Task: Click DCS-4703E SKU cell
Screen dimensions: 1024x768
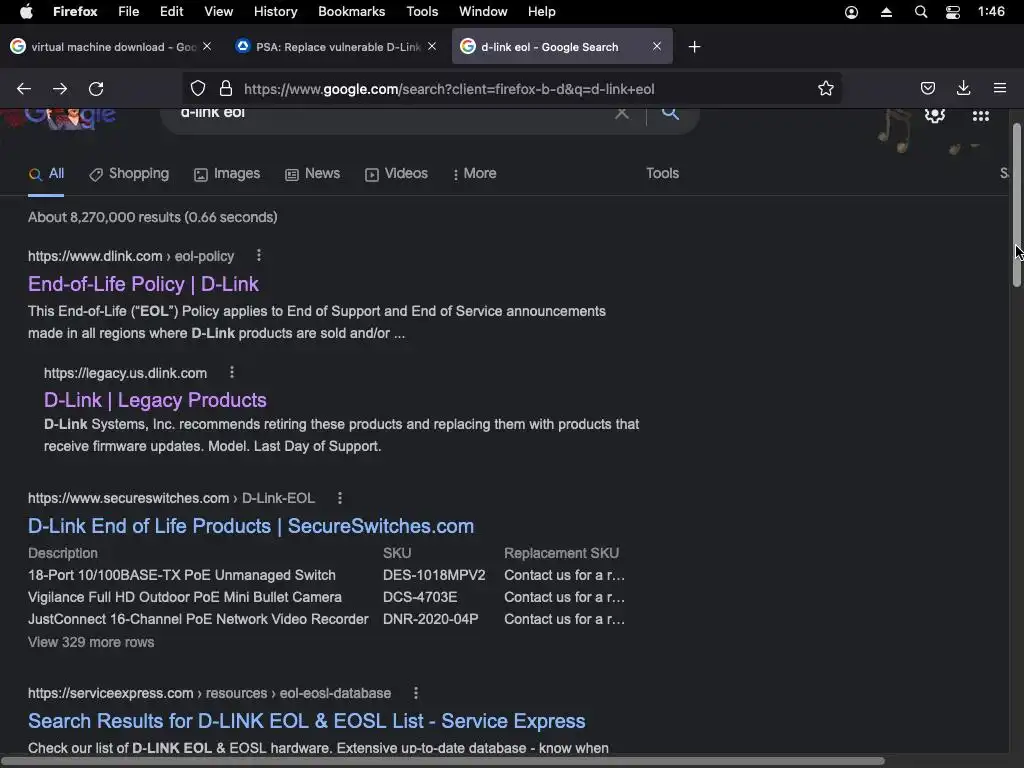Action: (x=420, y=598)
